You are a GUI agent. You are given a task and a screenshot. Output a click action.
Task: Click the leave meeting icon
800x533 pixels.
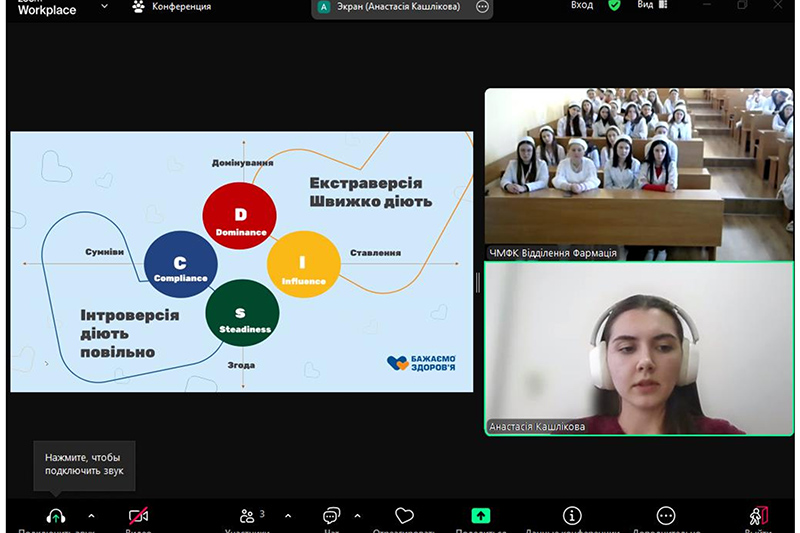coord(758,516)
